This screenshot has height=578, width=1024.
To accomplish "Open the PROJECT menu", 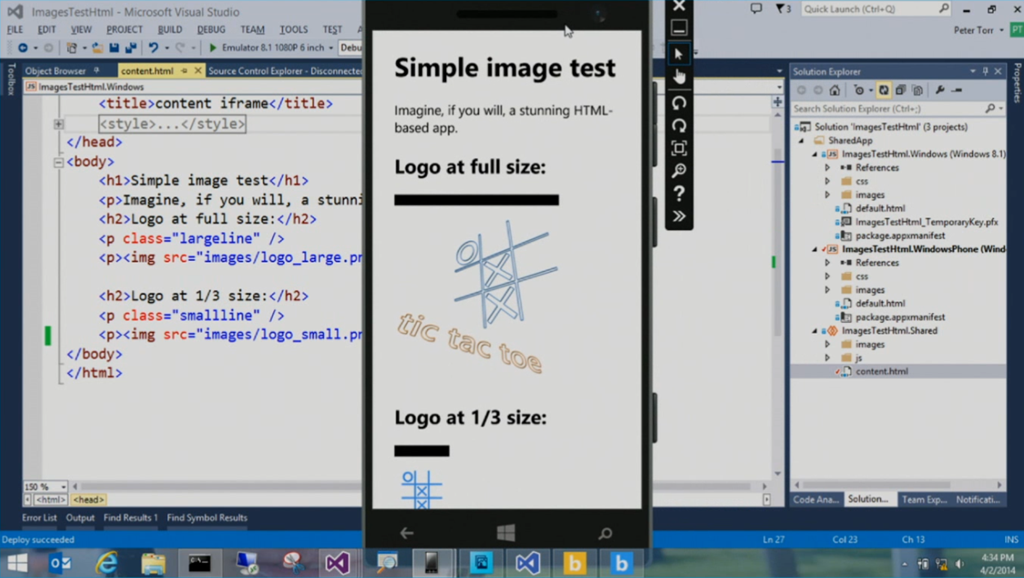I will pyautogui.click(x=124, y=29).
